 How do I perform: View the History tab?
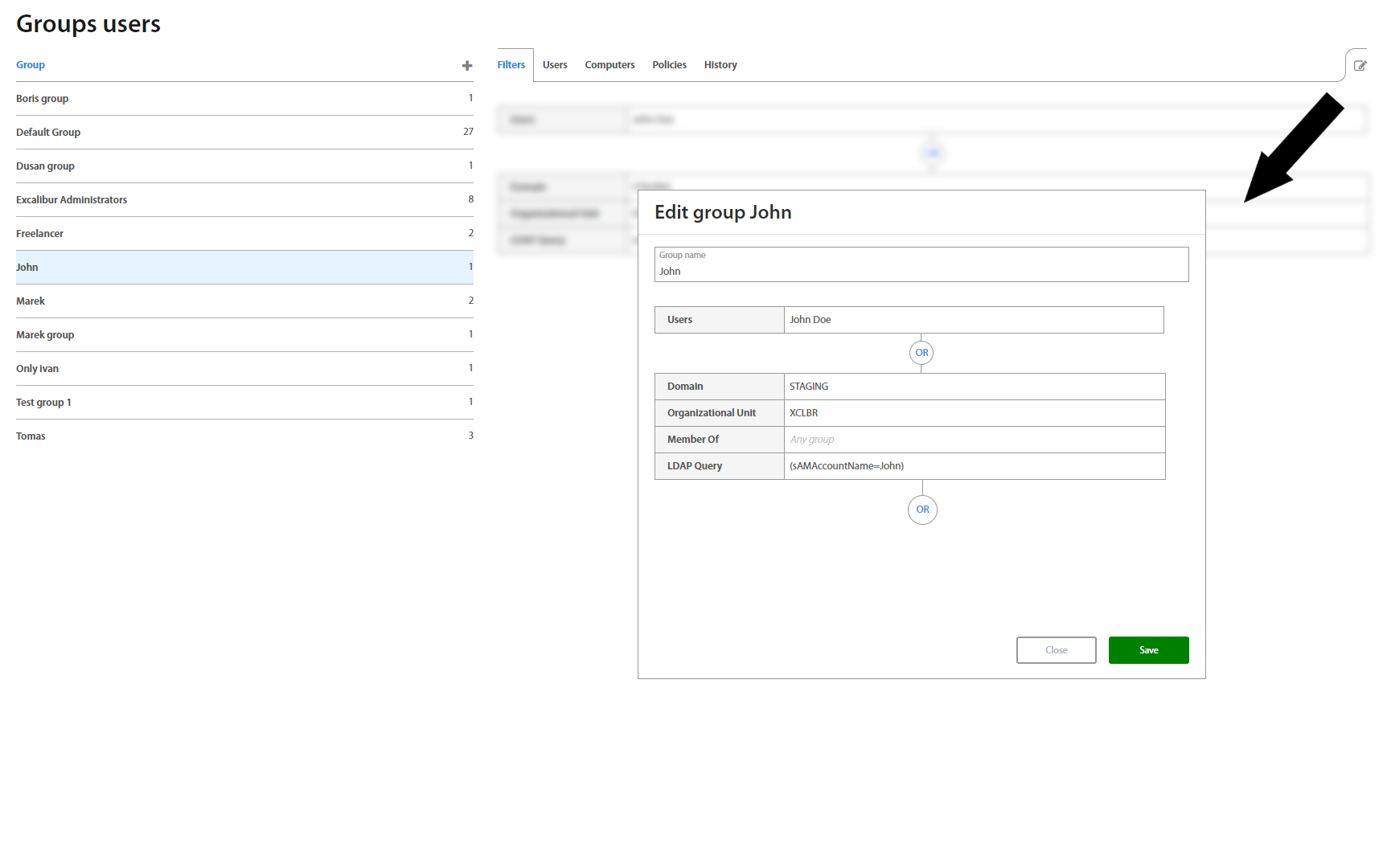720,65
